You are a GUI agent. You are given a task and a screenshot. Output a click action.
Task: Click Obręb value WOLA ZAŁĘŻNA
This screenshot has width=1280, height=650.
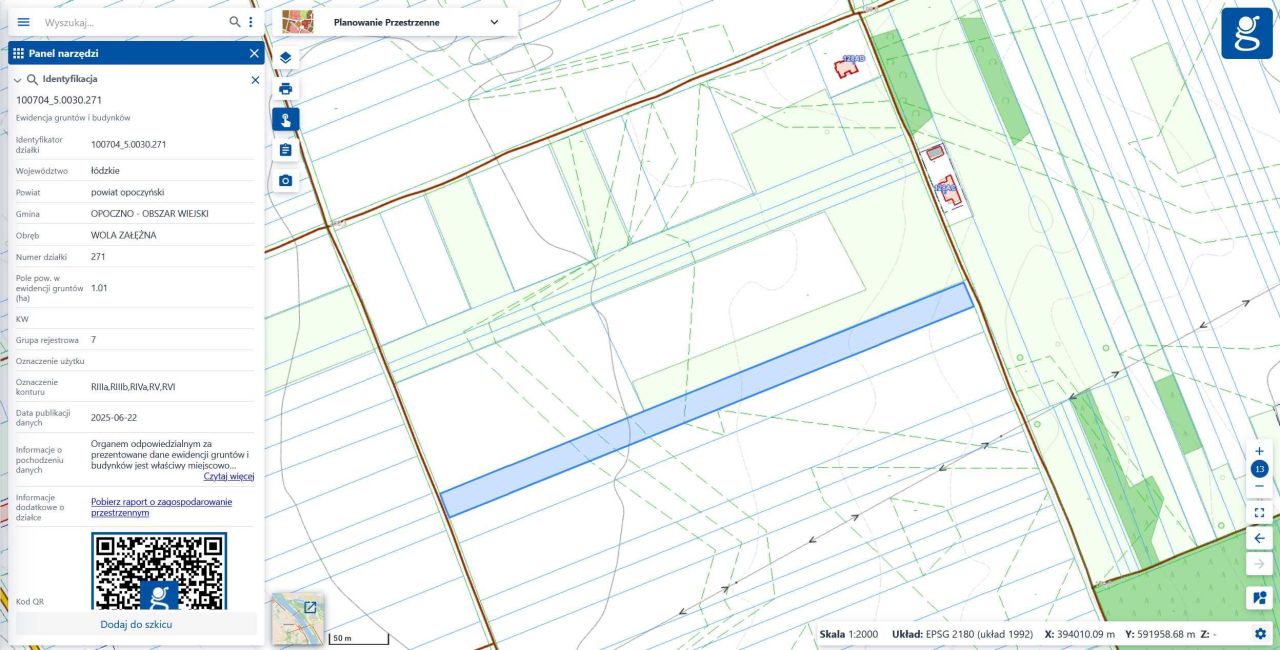(124, 235)
